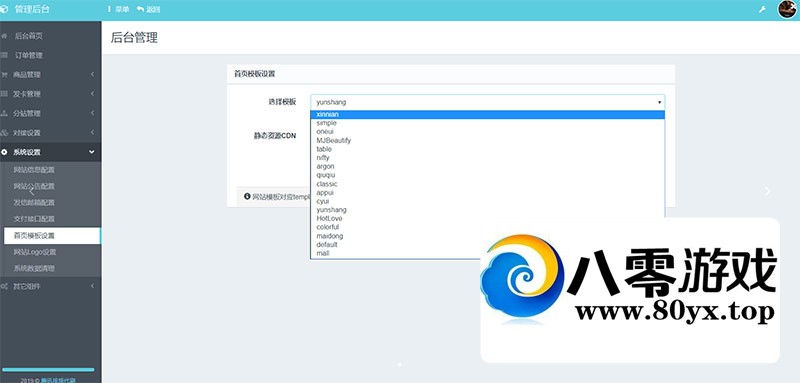The height and width of the screenshot is (383, 800).
Task: Expand the 商品管理 sidebar section
Action: pyautogui.click(x=51, y=74)
